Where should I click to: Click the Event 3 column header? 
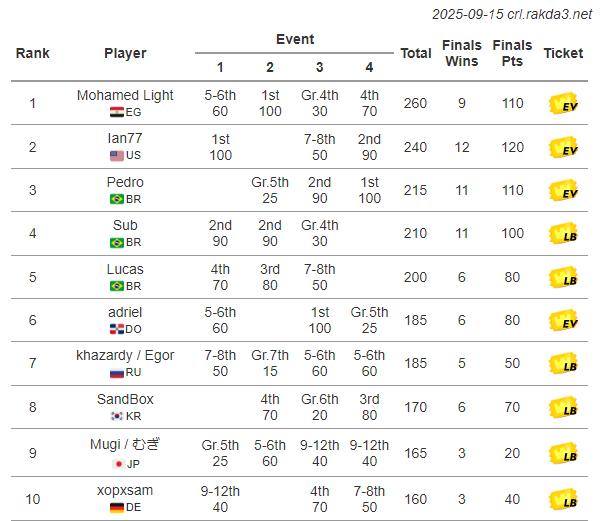pyautogui.click(x=319, y=67)
